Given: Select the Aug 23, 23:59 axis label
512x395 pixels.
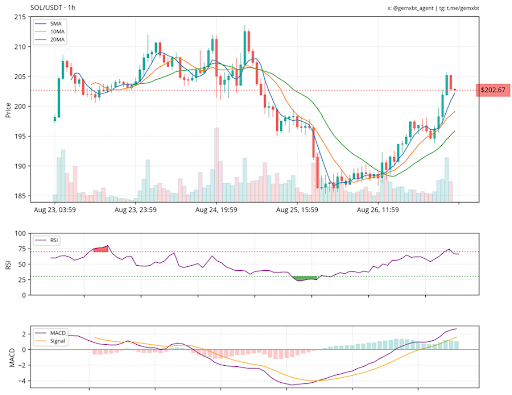Looking at the screenshot, I should [136, 210].
